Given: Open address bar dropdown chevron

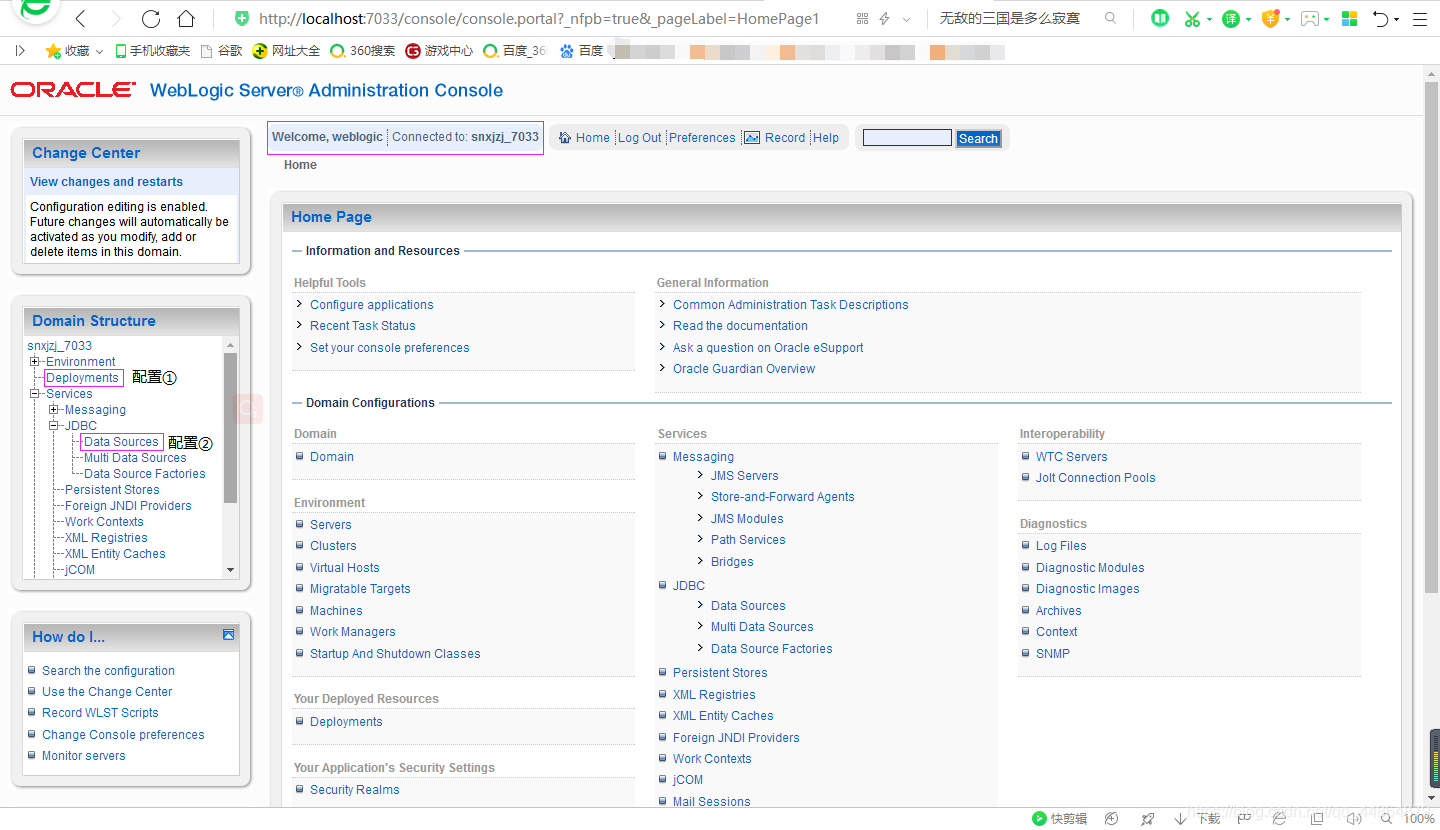Looking at the screenshot, I should (907, 19).
